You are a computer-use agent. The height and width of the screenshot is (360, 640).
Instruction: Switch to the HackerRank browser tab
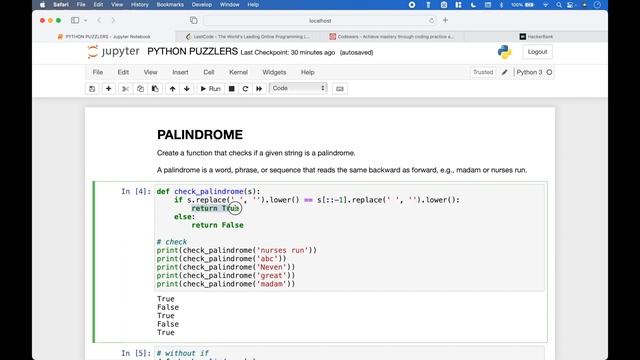(536, 37)
